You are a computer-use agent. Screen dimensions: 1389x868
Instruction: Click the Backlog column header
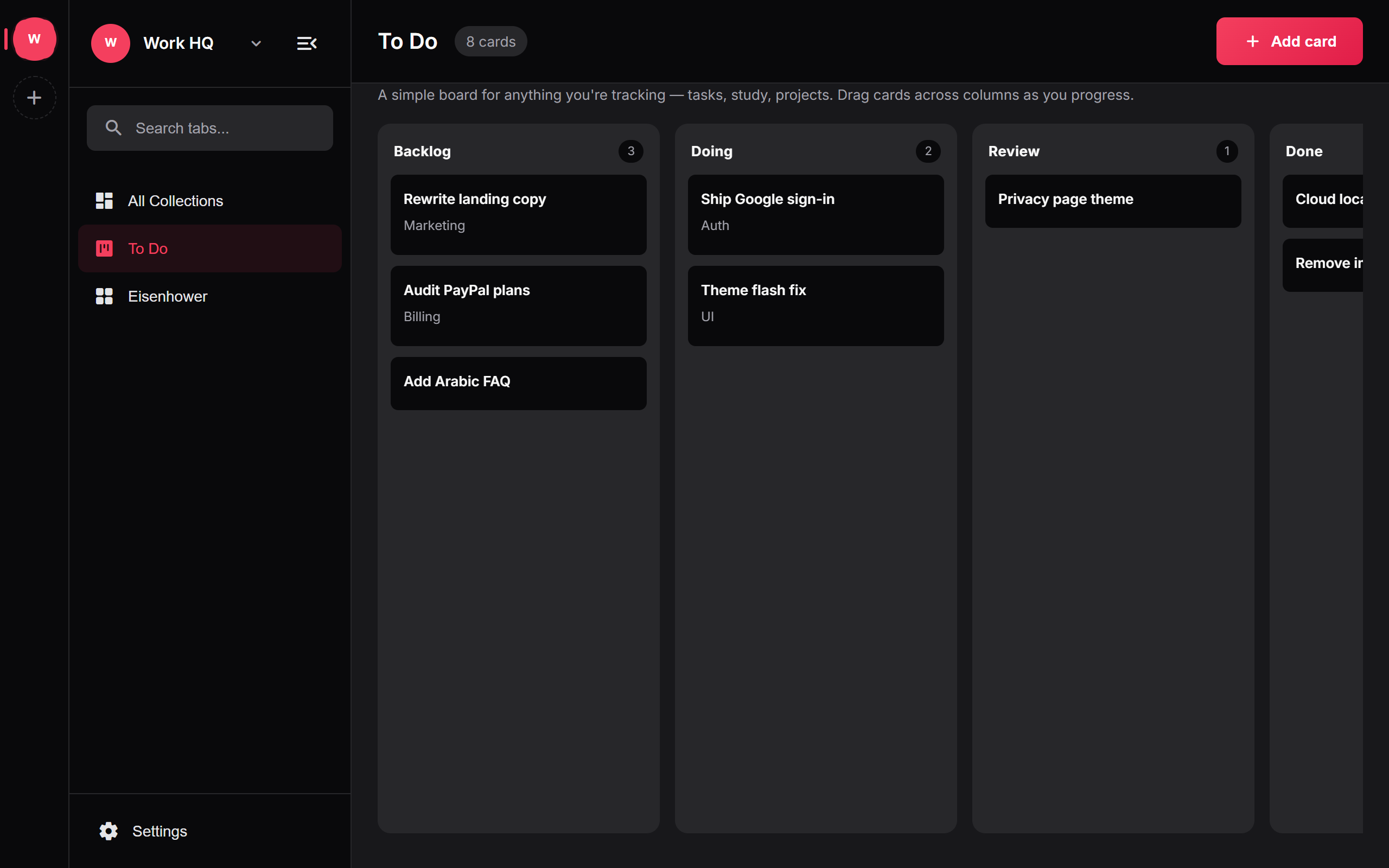point(423,151)
